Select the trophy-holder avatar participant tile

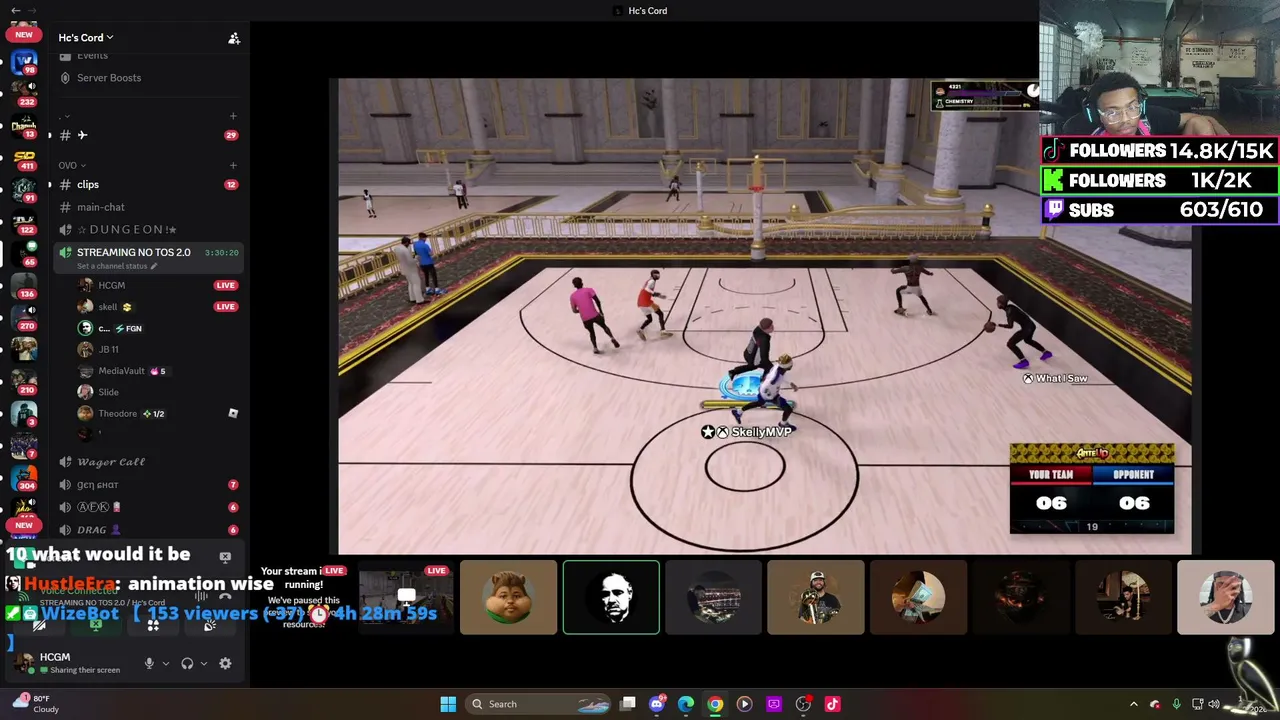click(x=816, y=597)
